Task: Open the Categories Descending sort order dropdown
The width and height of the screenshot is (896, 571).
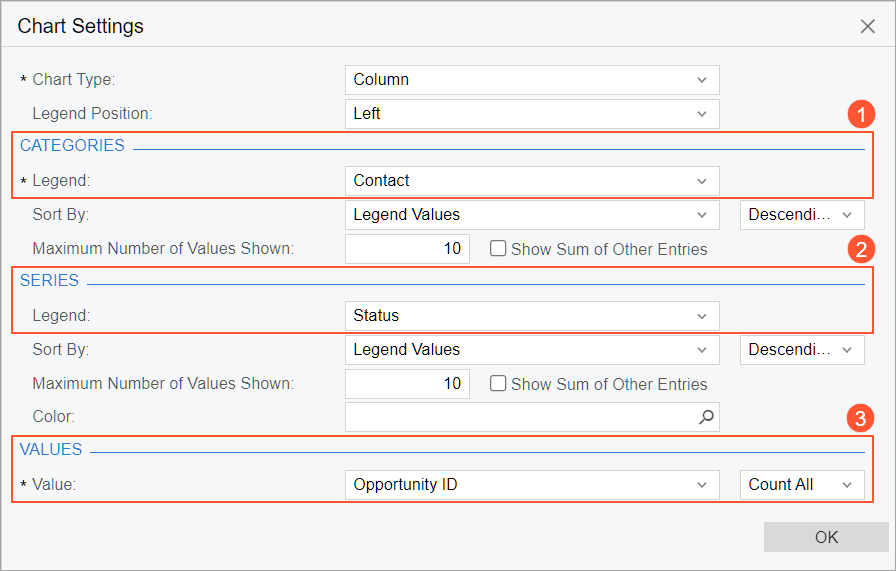Action: pos(802,214)
